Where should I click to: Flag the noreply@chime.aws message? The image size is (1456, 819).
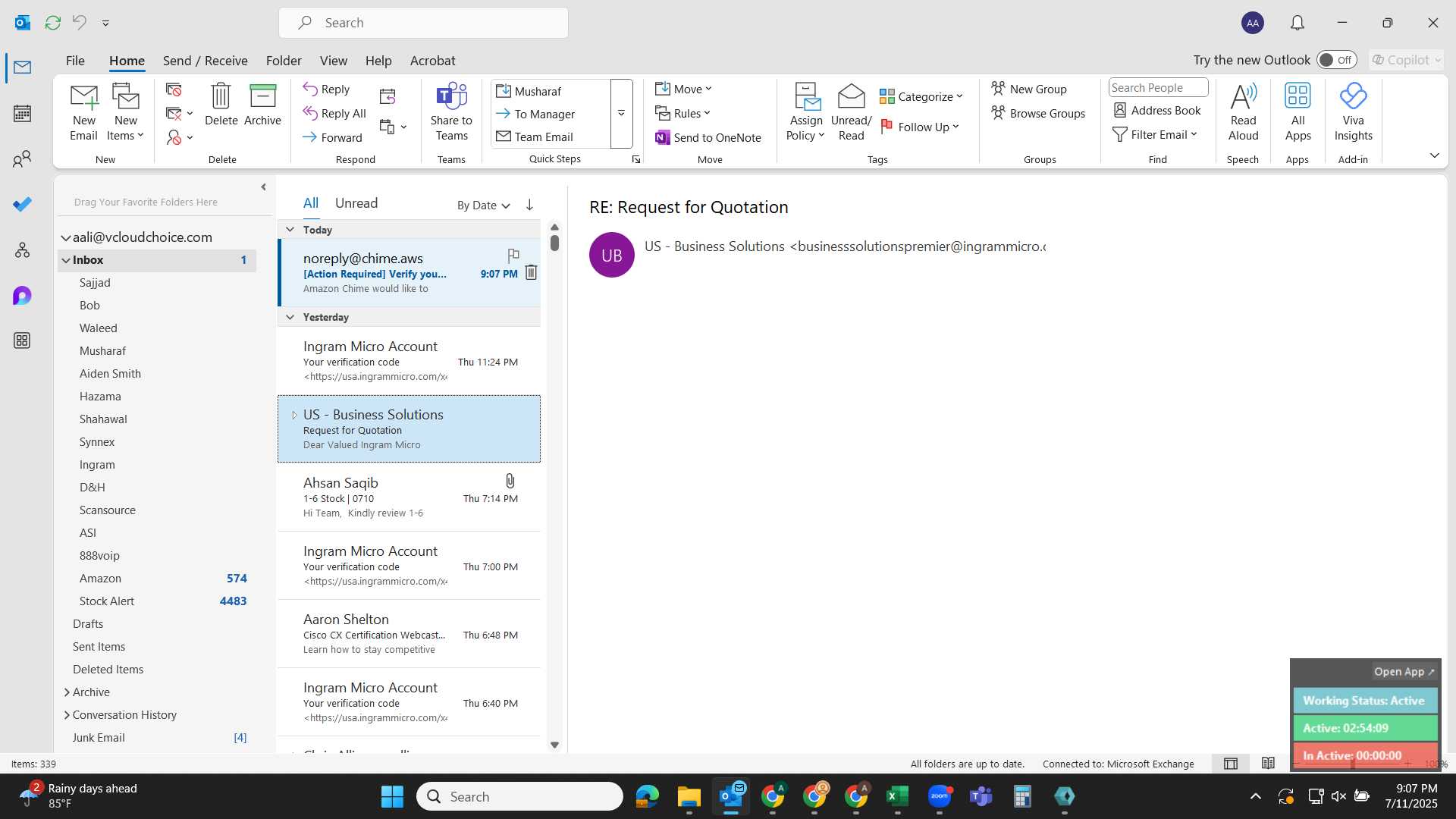[513, 255]
